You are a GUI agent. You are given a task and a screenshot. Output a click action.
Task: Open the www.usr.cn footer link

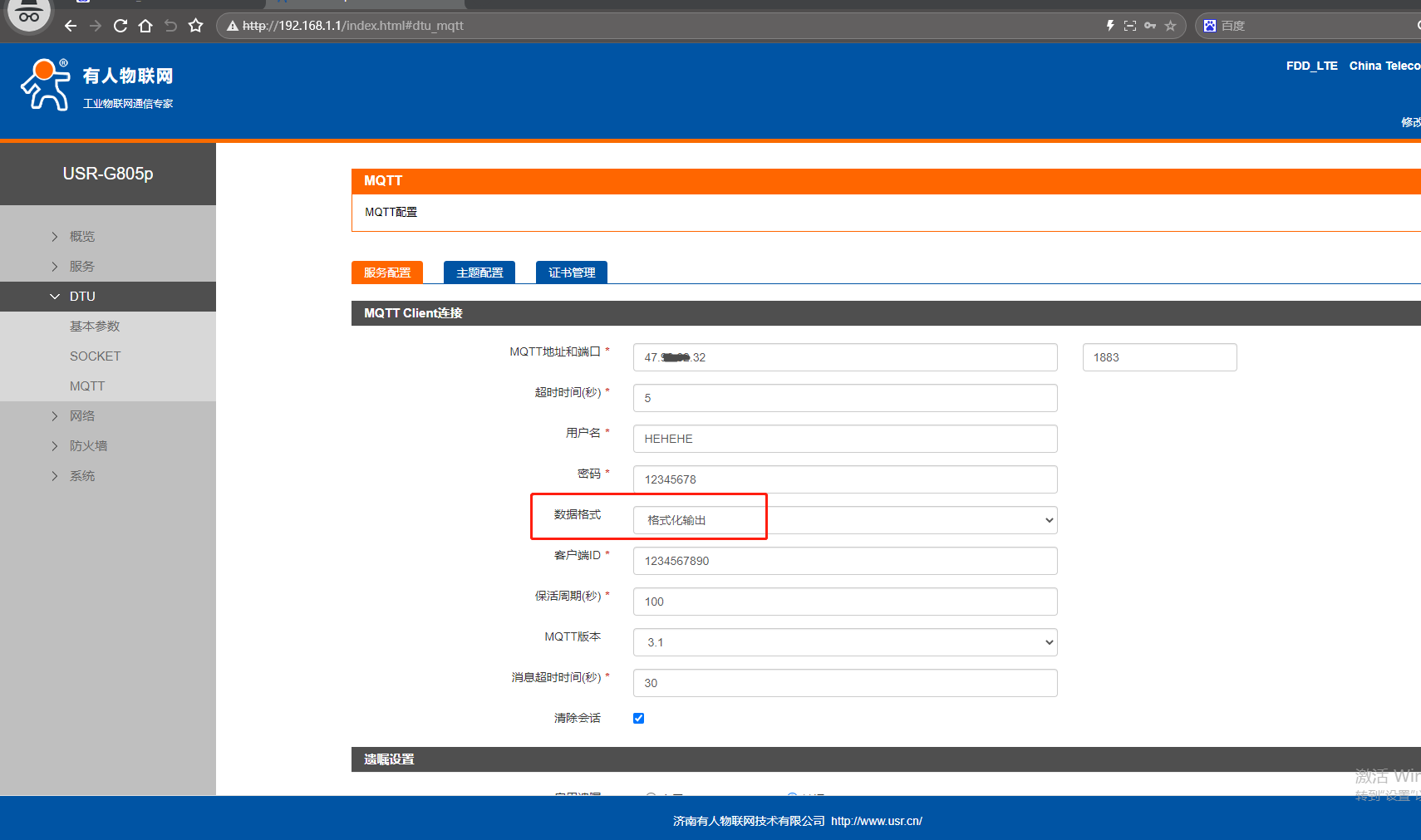(876, 821)
